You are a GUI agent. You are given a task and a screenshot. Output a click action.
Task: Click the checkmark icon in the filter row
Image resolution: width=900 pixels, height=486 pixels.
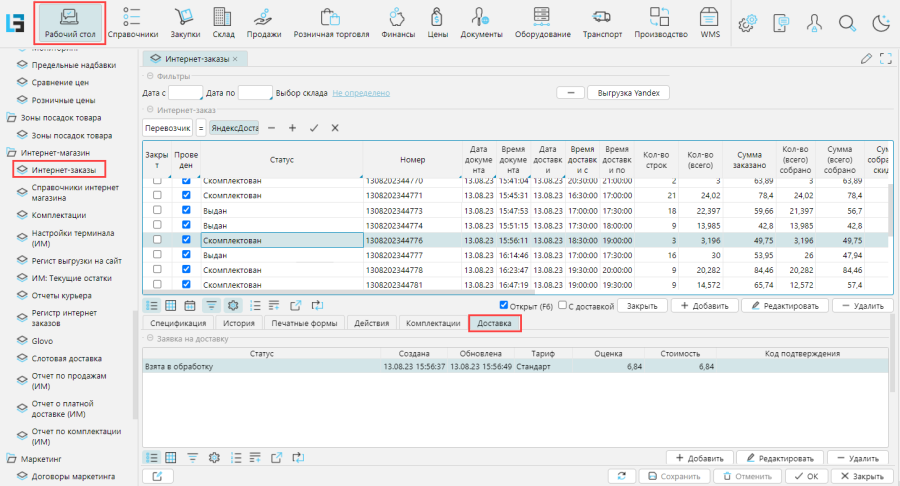314,128
